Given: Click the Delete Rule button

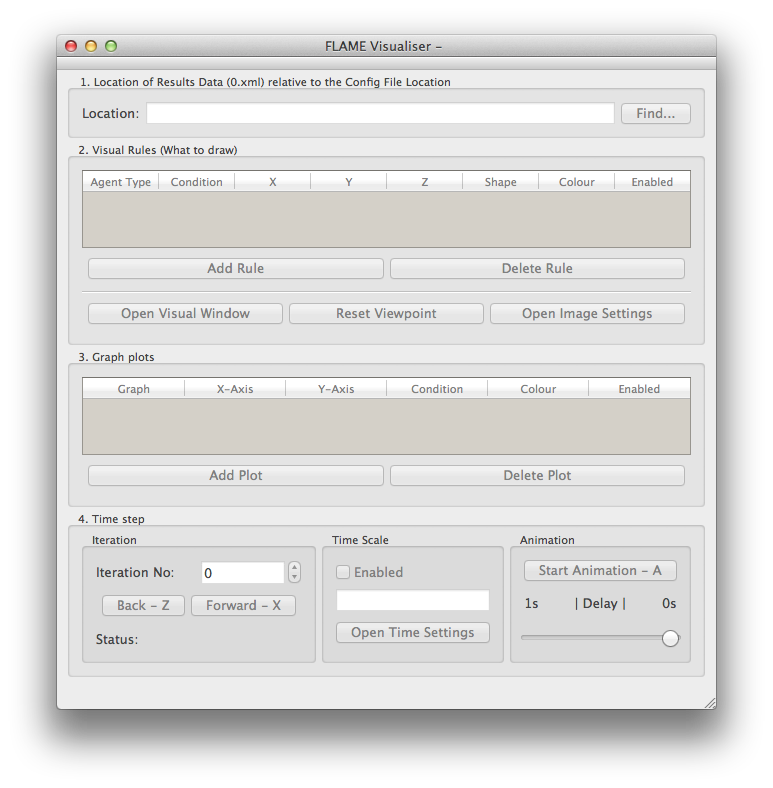Looking at the screenshot, I should point(537,268).
